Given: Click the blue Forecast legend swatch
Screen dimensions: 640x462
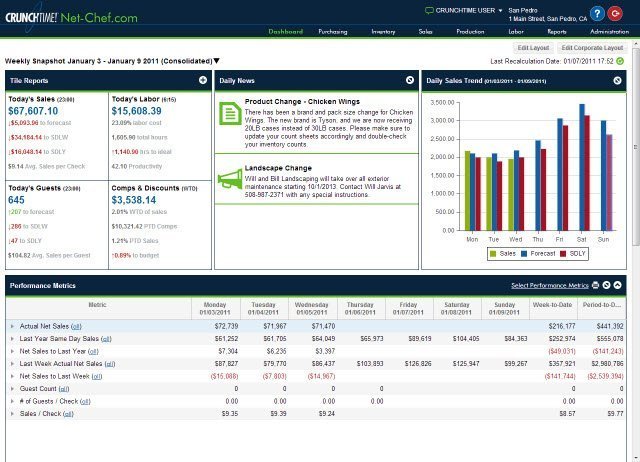Looking at the screenshot, I should click(x=524, y=254).
